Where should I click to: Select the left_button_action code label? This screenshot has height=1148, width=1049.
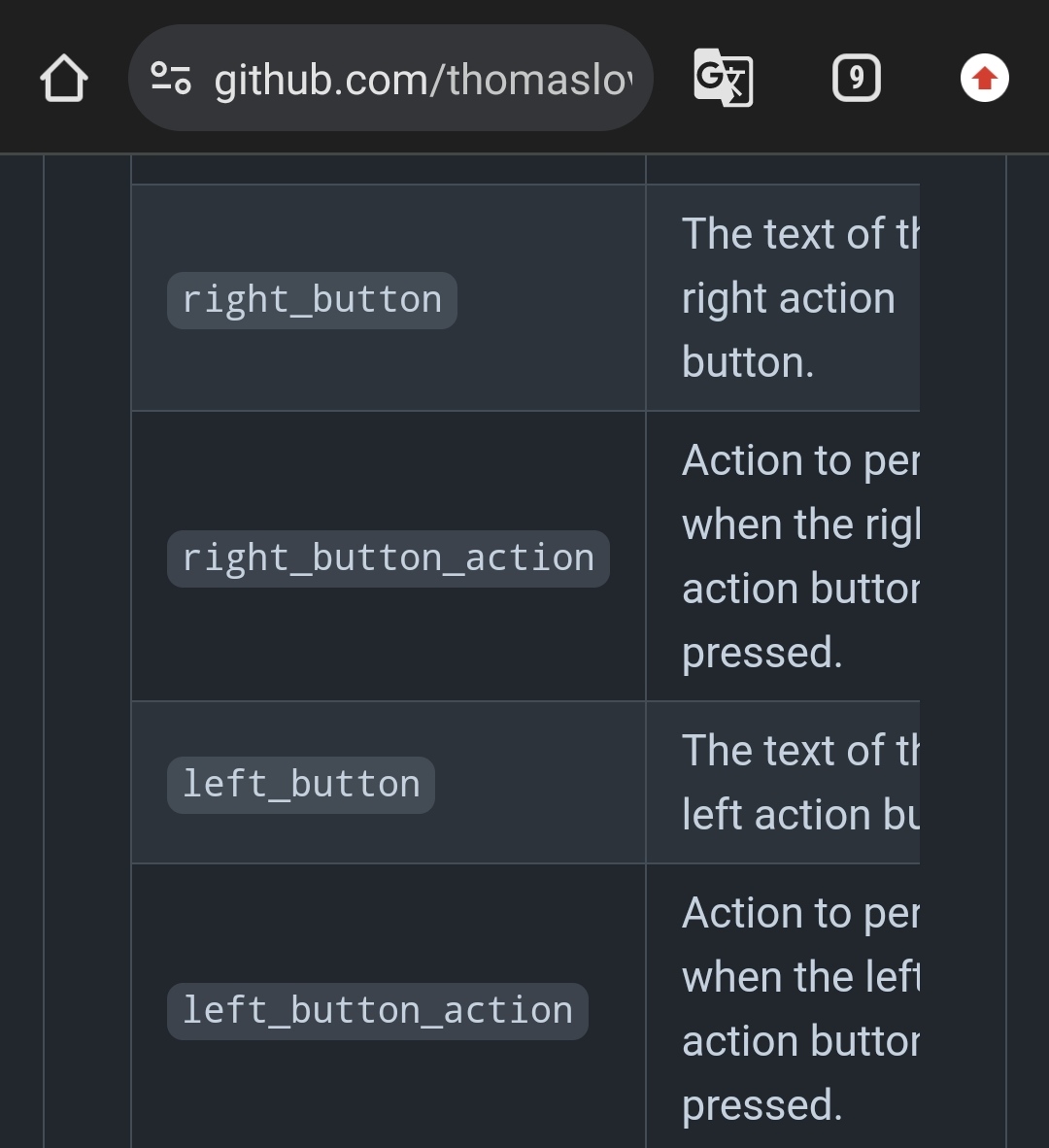pyautogui.click(x=378, y=1011)
